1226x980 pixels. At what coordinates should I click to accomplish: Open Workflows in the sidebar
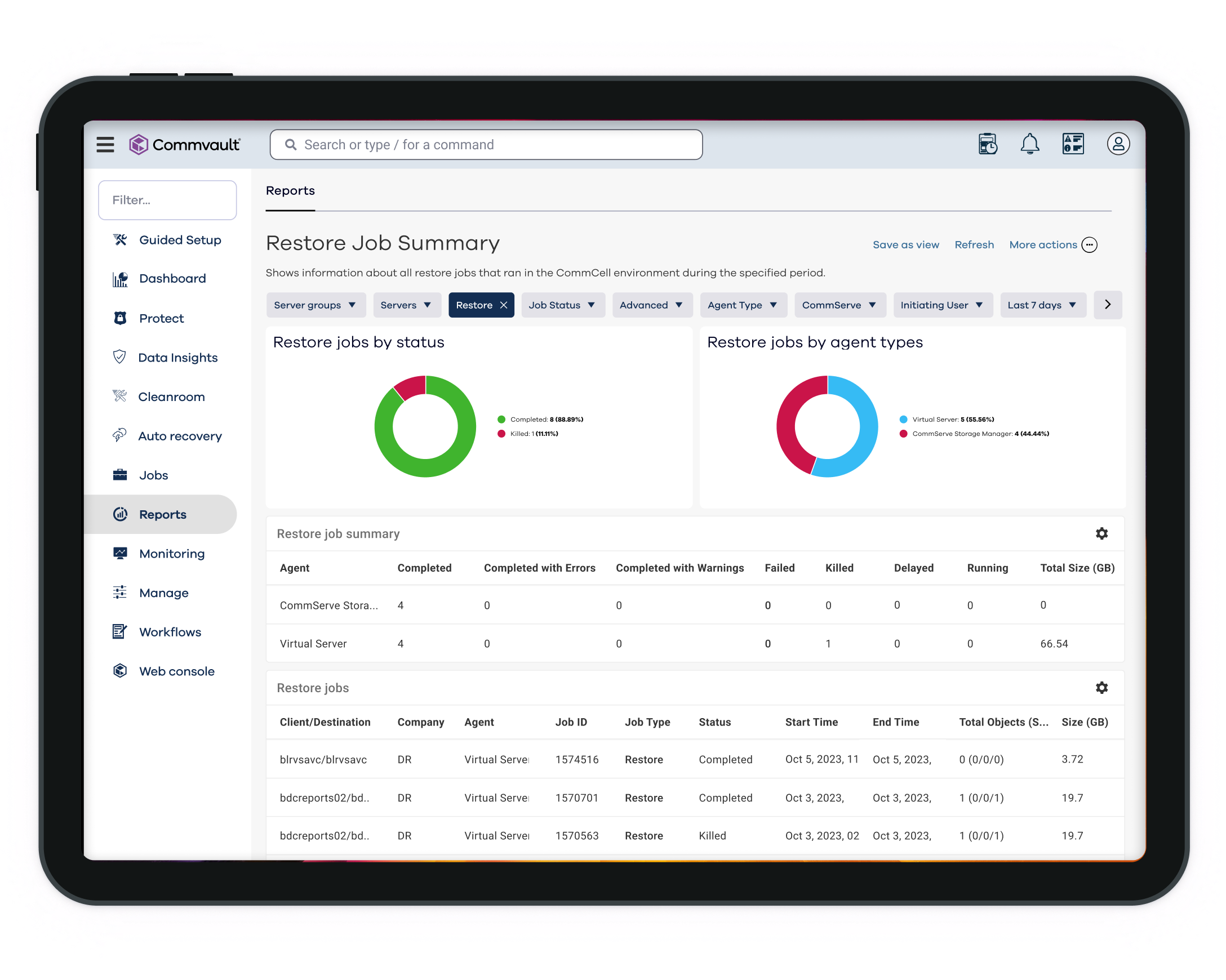point(170,632)
